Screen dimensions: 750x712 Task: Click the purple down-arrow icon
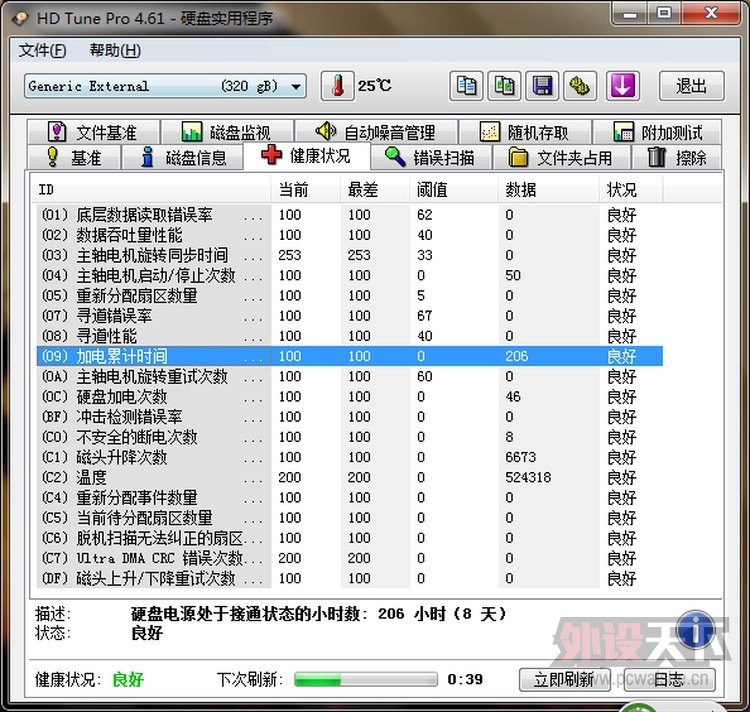coord(622,86)
